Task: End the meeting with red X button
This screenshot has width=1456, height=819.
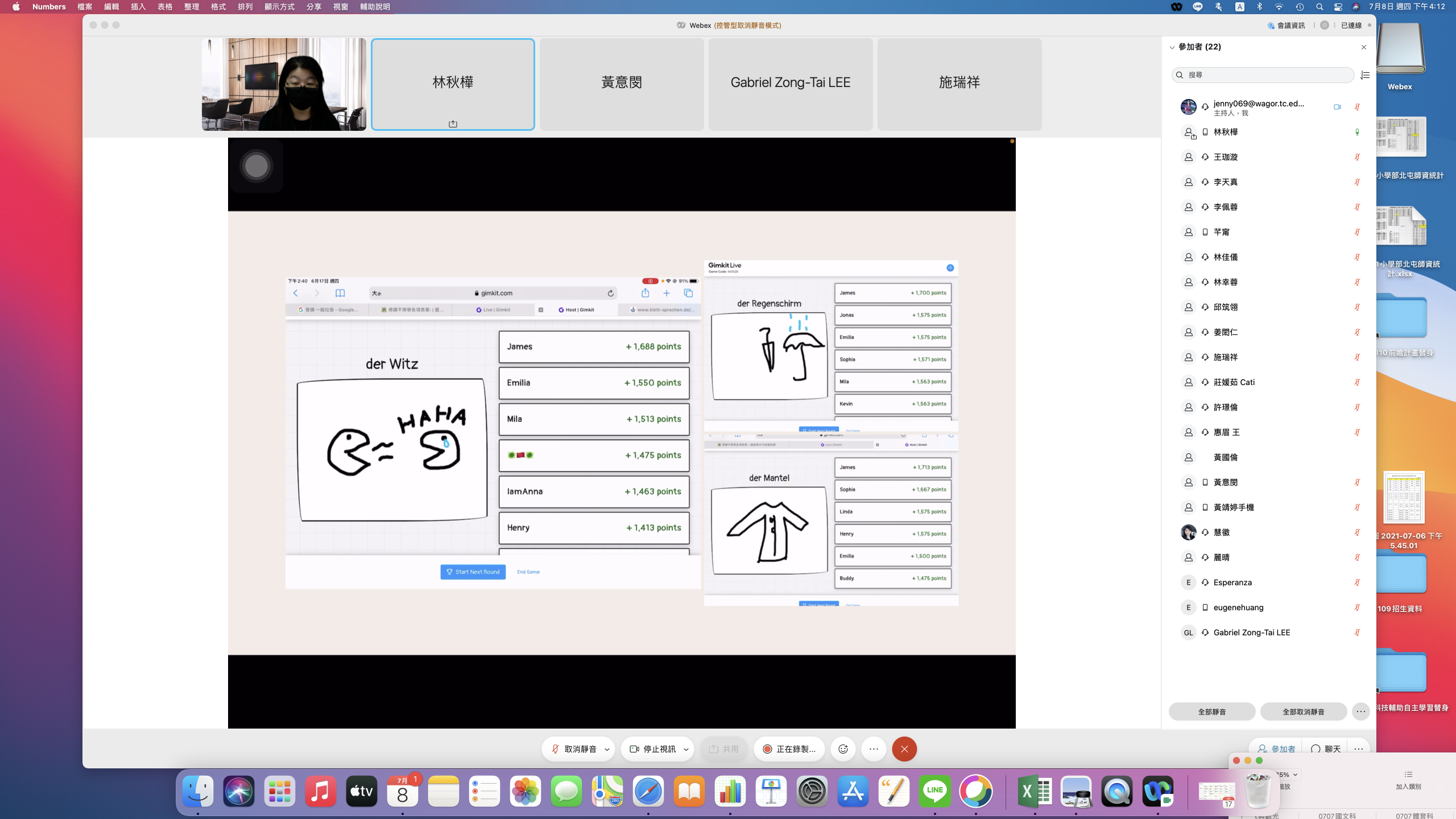Action: click(x=904, y=749)
